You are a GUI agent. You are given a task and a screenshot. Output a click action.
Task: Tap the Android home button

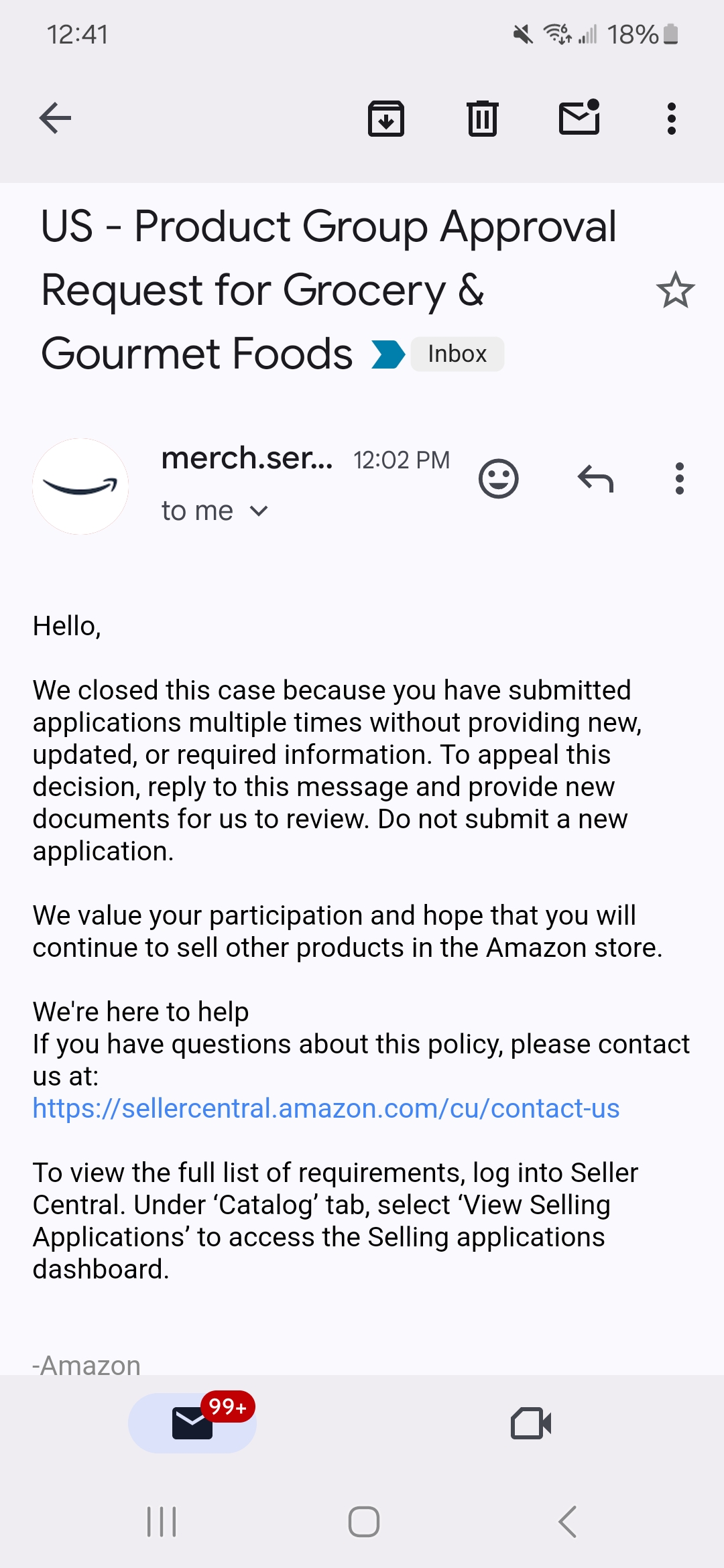tap(364, 1522)
